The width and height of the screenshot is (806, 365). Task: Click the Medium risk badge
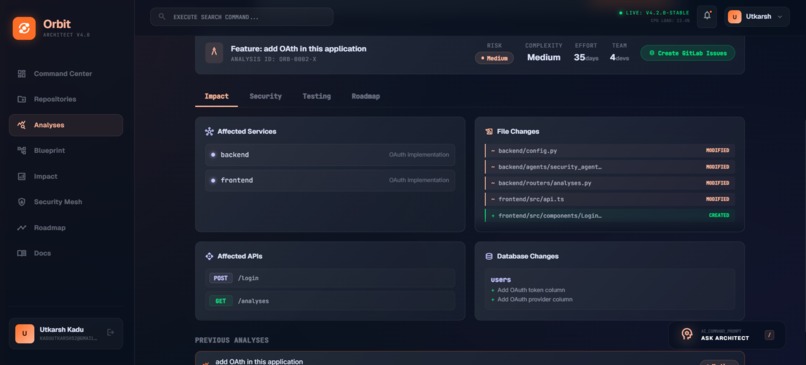(x=494, y=58)
